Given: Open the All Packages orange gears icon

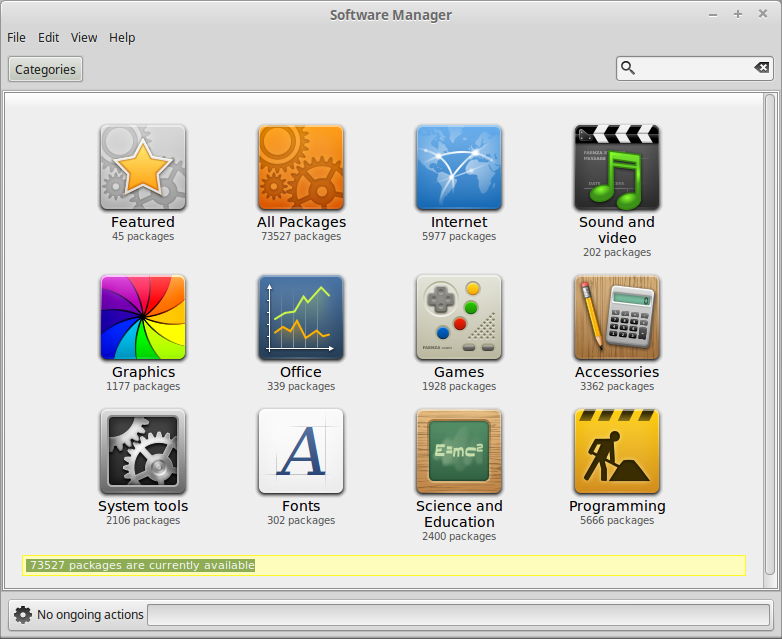Looking at the screenshot, I should tap(301, 167).
